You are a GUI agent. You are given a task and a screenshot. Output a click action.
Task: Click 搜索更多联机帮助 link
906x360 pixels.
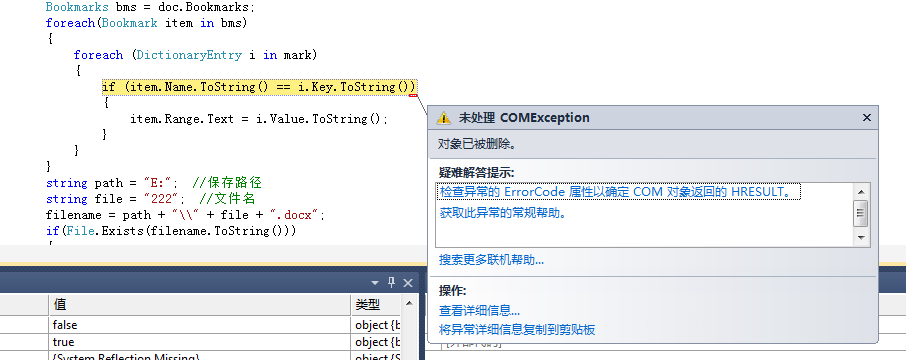491,260
